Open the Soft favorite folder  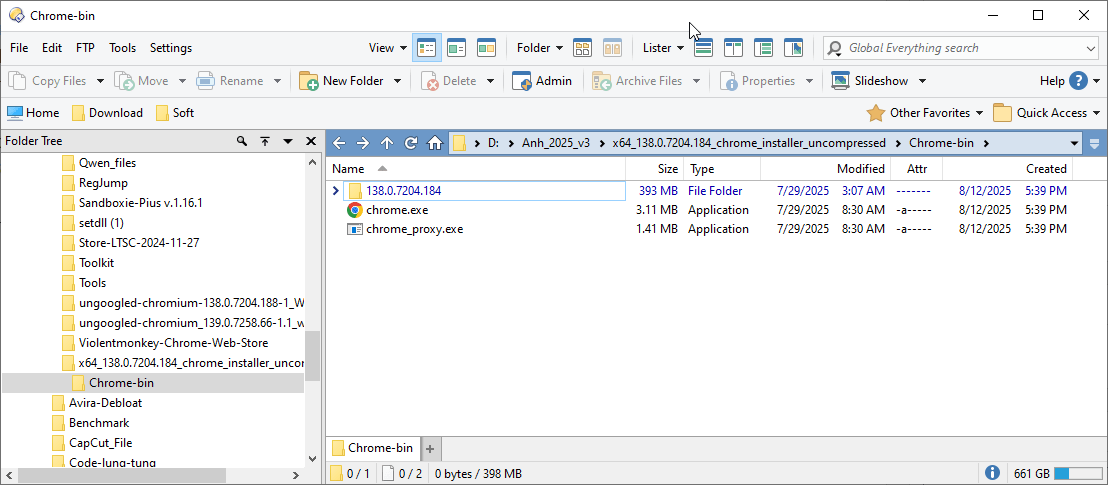pos(175,112)
